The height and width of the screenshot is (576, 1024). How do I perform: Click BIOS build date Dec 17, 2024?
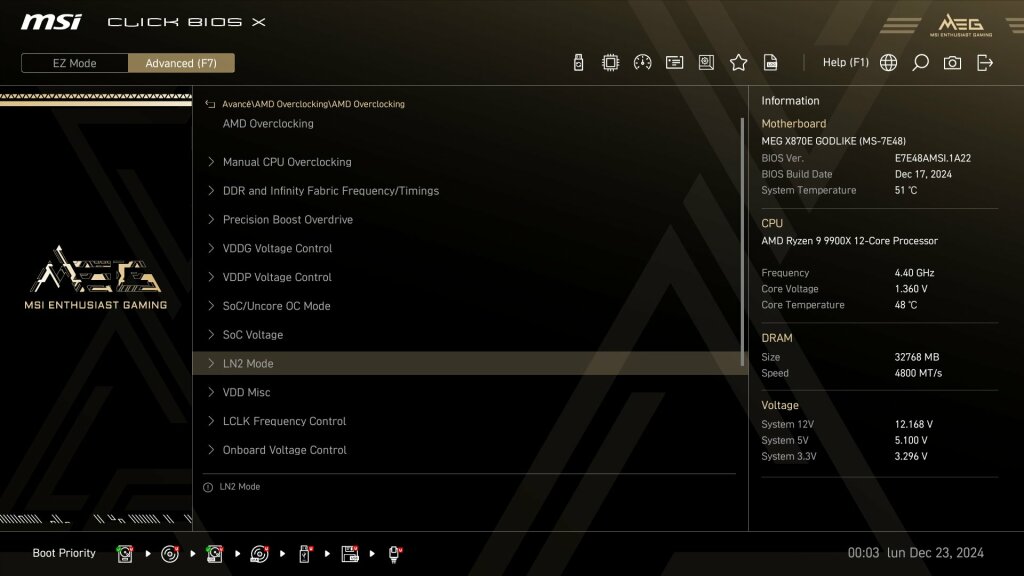point(923,174)
